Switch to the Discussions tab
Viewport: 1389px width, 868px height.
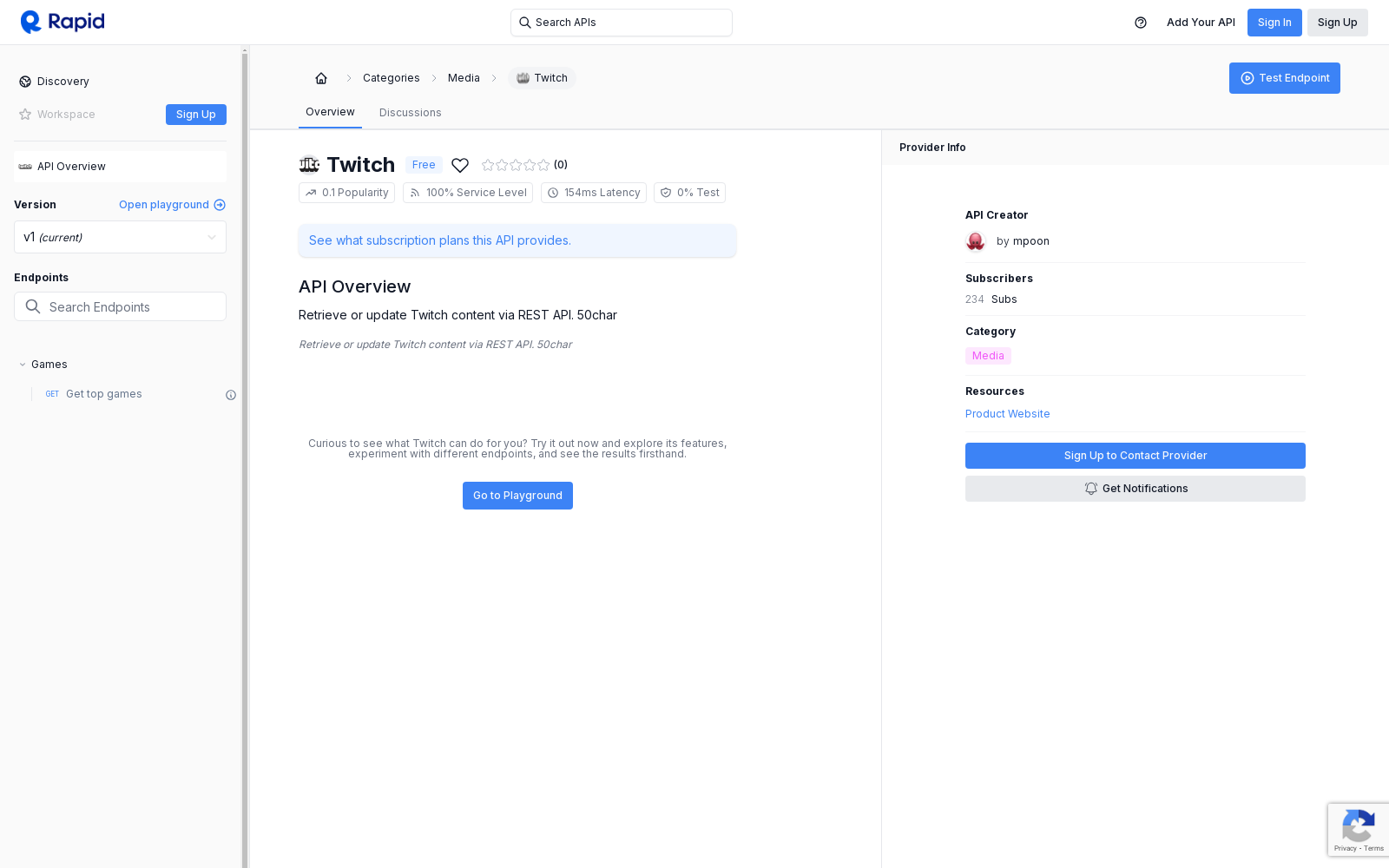click(x=411, y=113)
